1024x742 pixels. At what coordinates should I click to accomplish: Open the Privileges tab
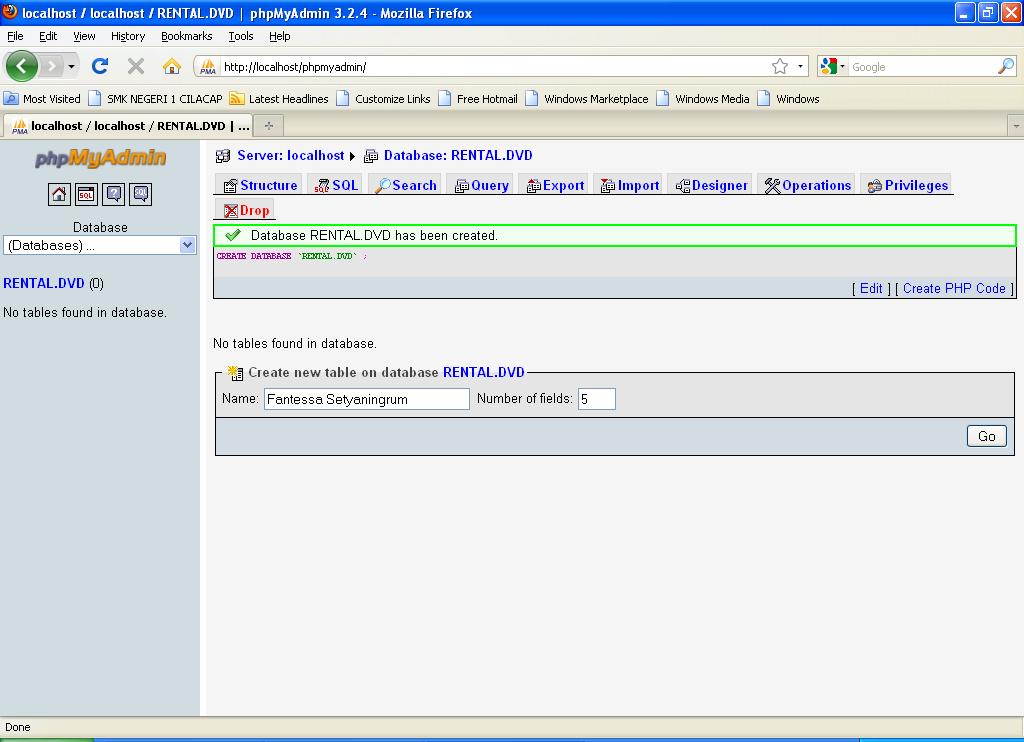click(x=907, y=186)
